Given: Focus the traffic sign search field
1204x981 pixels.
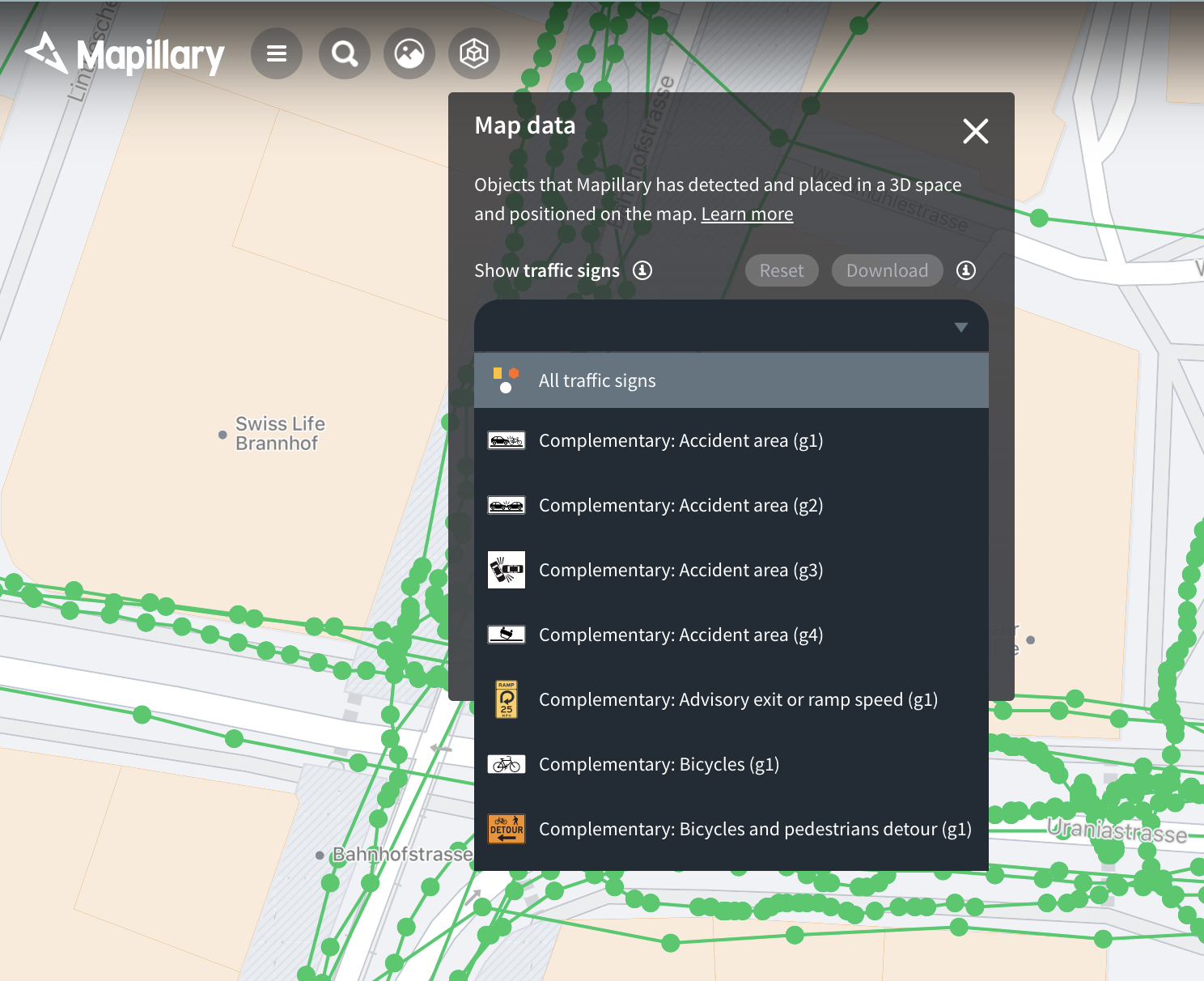Looking at the screenshot, I should (731, 326).
